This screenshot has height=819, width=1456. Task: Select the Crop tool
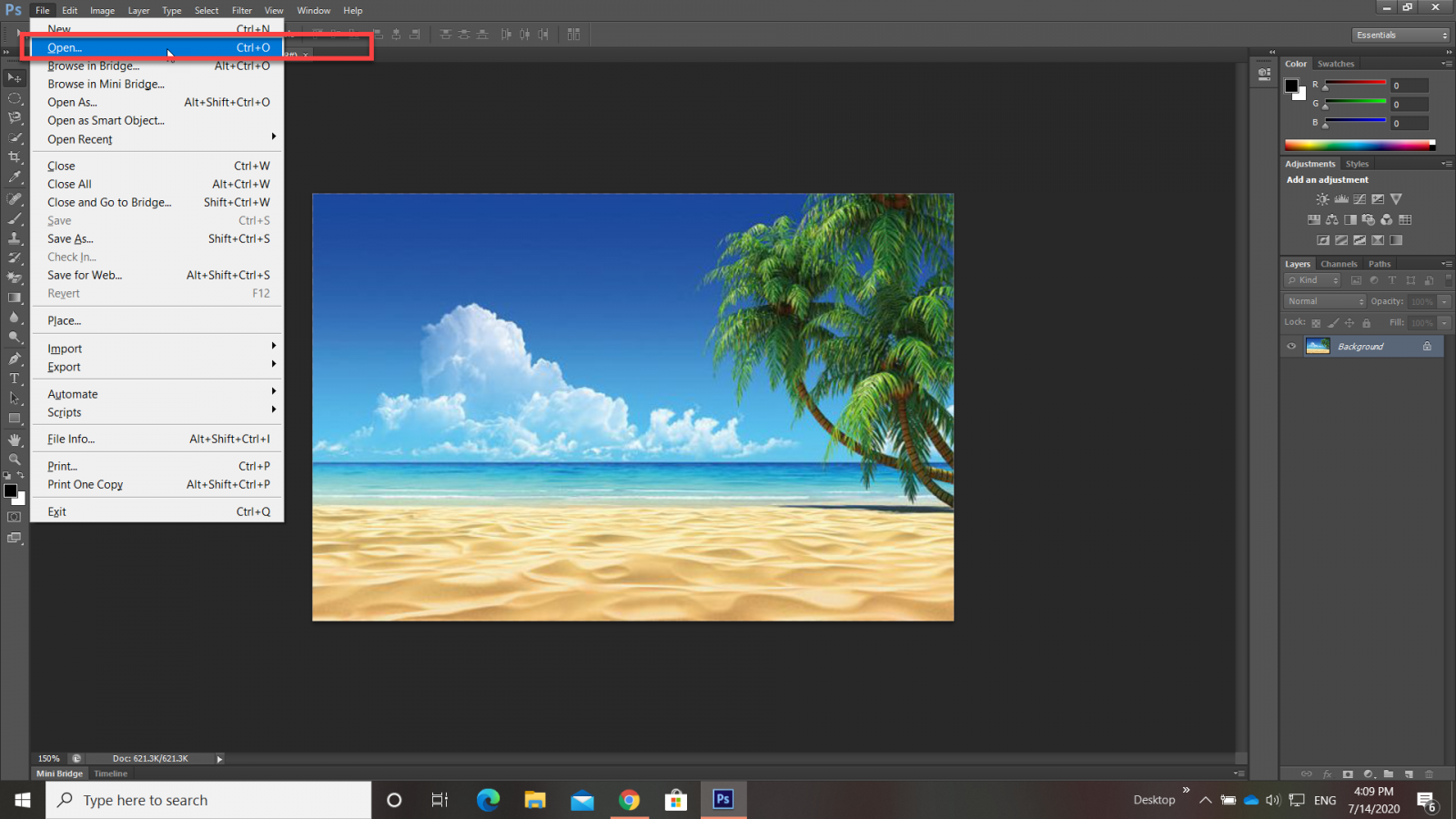pos(15,157)
